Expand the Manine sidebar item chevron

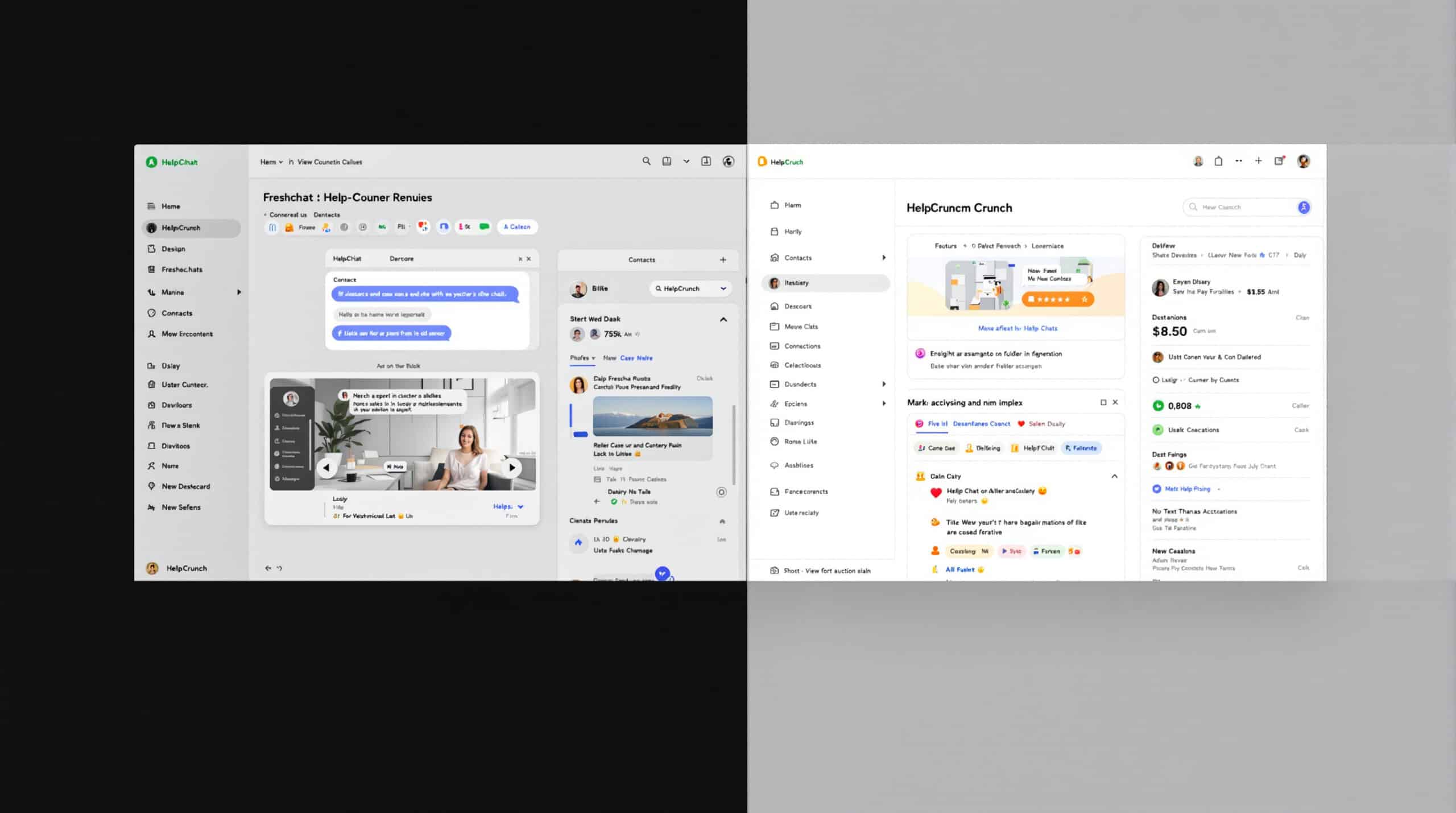(x=239, y=292)
